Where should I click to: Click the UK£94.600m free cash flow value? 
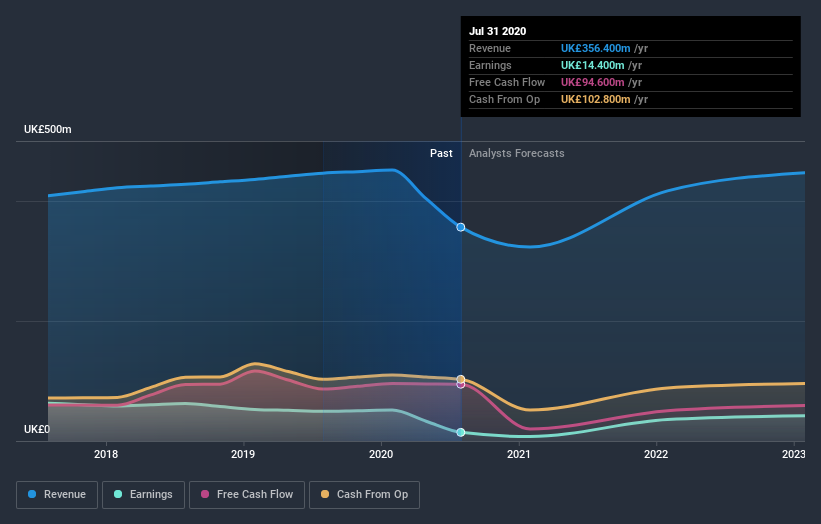(x=592, y=83)
